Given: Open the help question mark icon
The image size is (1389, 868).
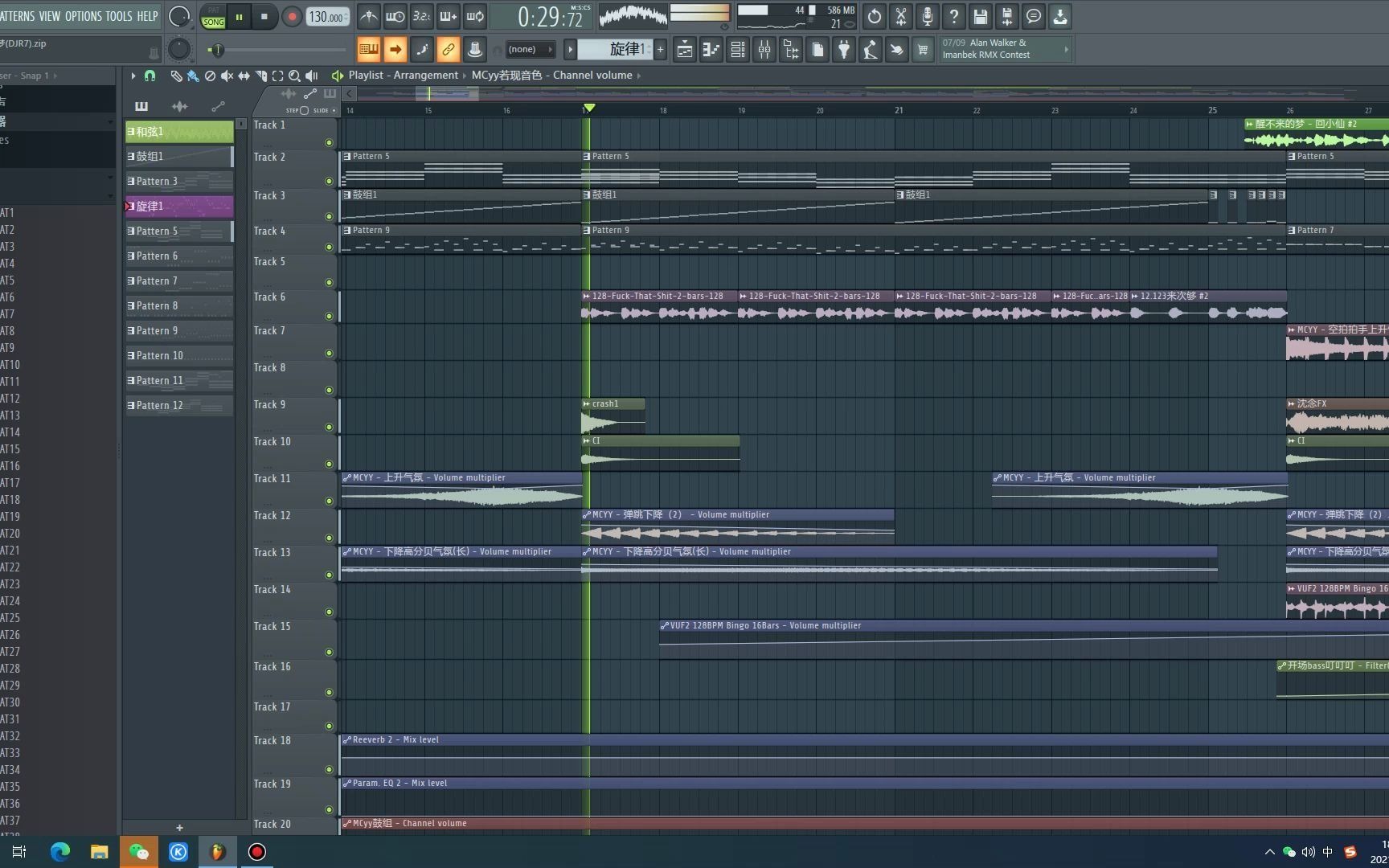Looking at the screenshot, I should tap(953, 16).
